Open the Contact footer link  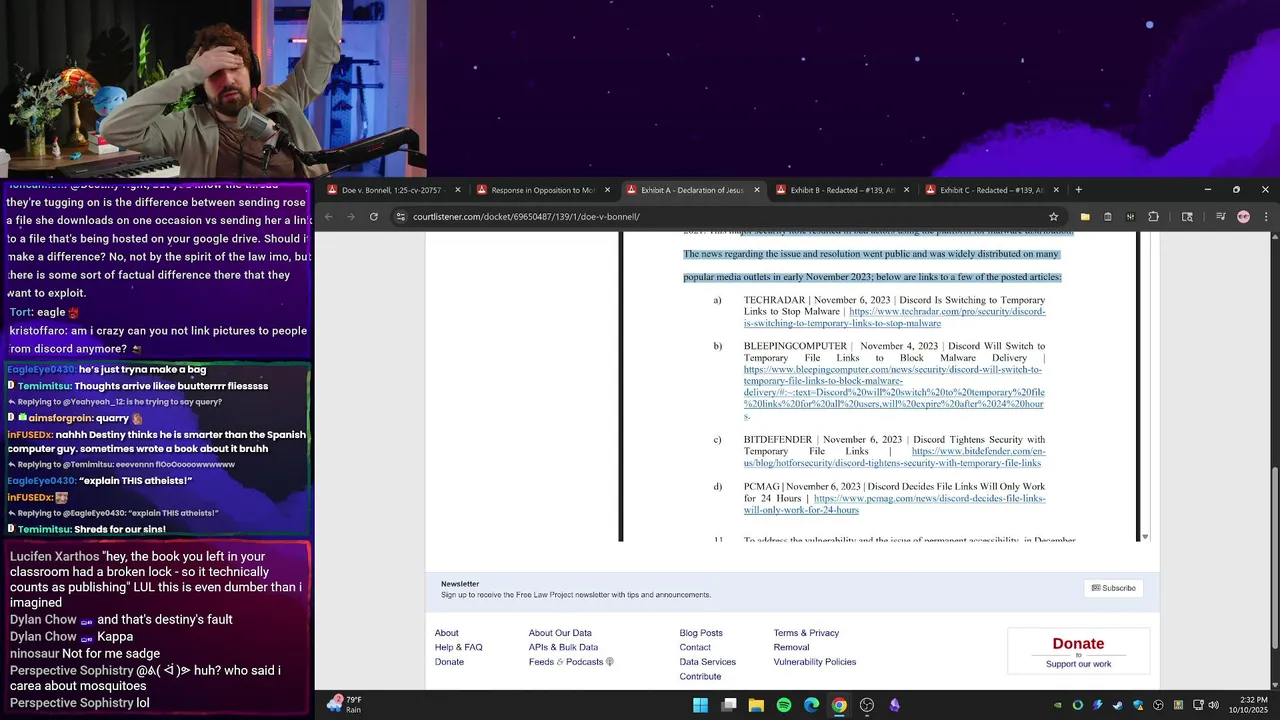[695, 647]
